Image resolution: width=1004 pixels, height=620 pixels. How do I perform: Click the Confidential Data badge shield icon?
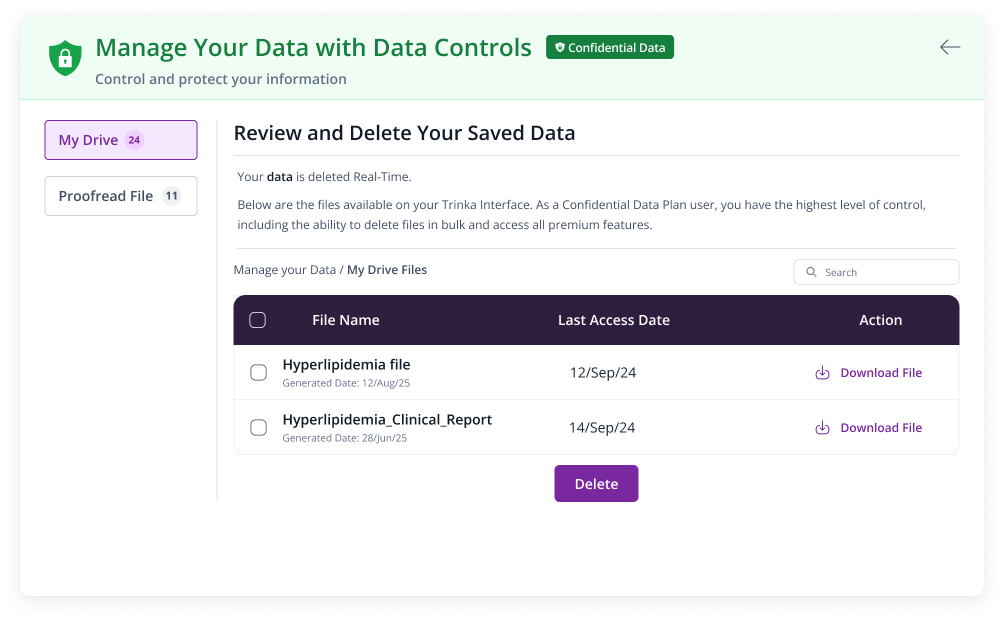click(x=559, y=47)
